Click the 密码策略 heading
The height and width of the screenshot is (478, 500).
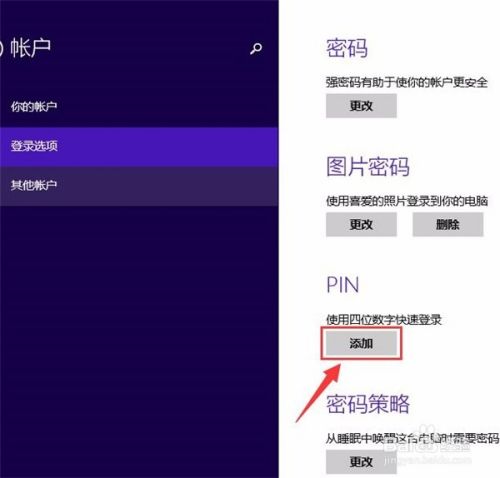[x=368, y=404]
